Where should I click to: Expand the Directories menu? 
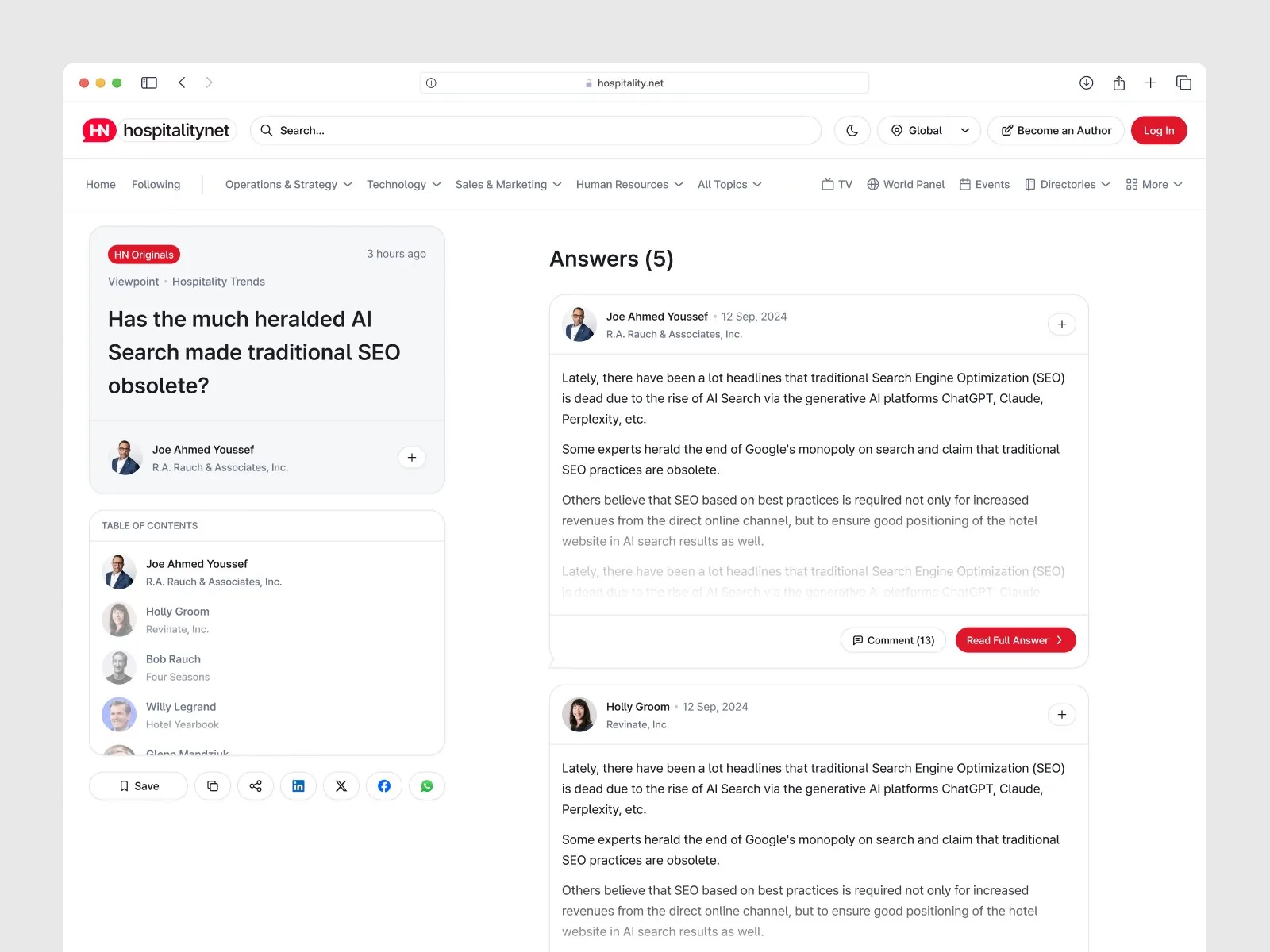[1068, 184]
